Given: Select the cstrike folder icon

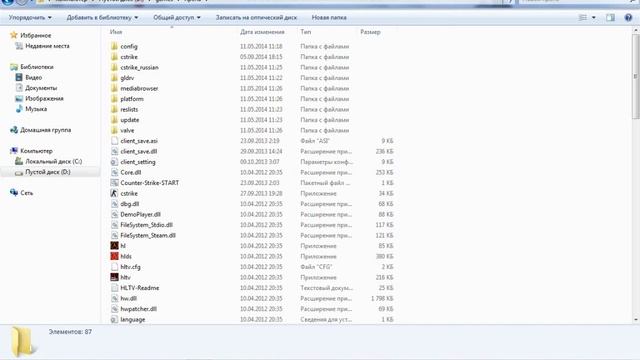Looking at the screenshot, I should click(114, 57).
